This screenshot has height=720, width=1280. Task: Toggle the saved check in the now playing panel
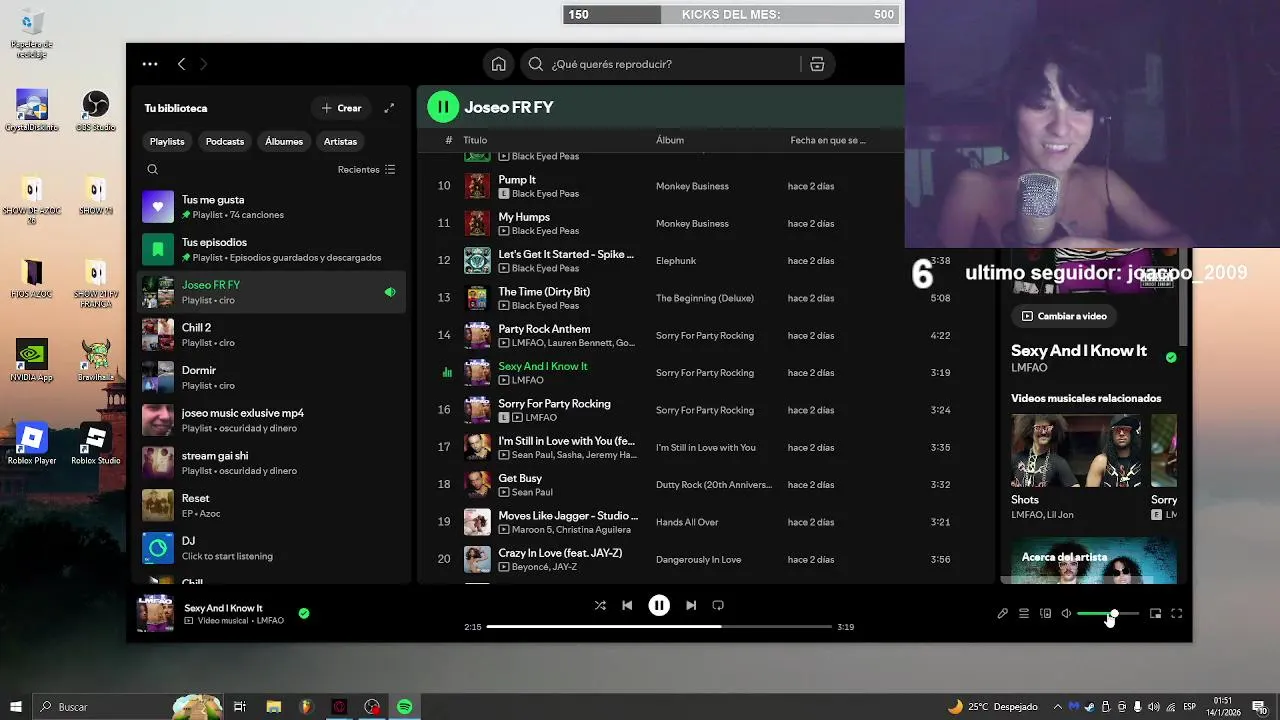1171,357
